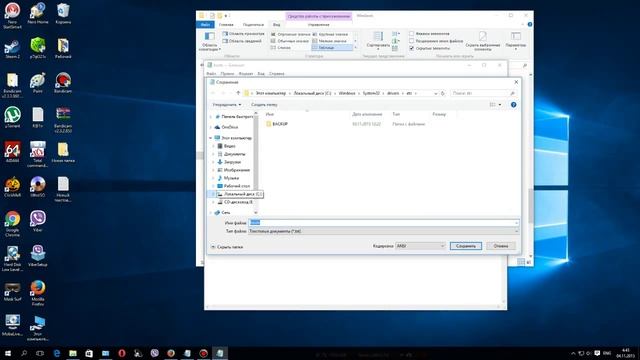Image resolution: width=640 pixels, height=360 pixels.
Task: Open the Nero StartSmart desktop shortcut
Action: pos(12,16)
